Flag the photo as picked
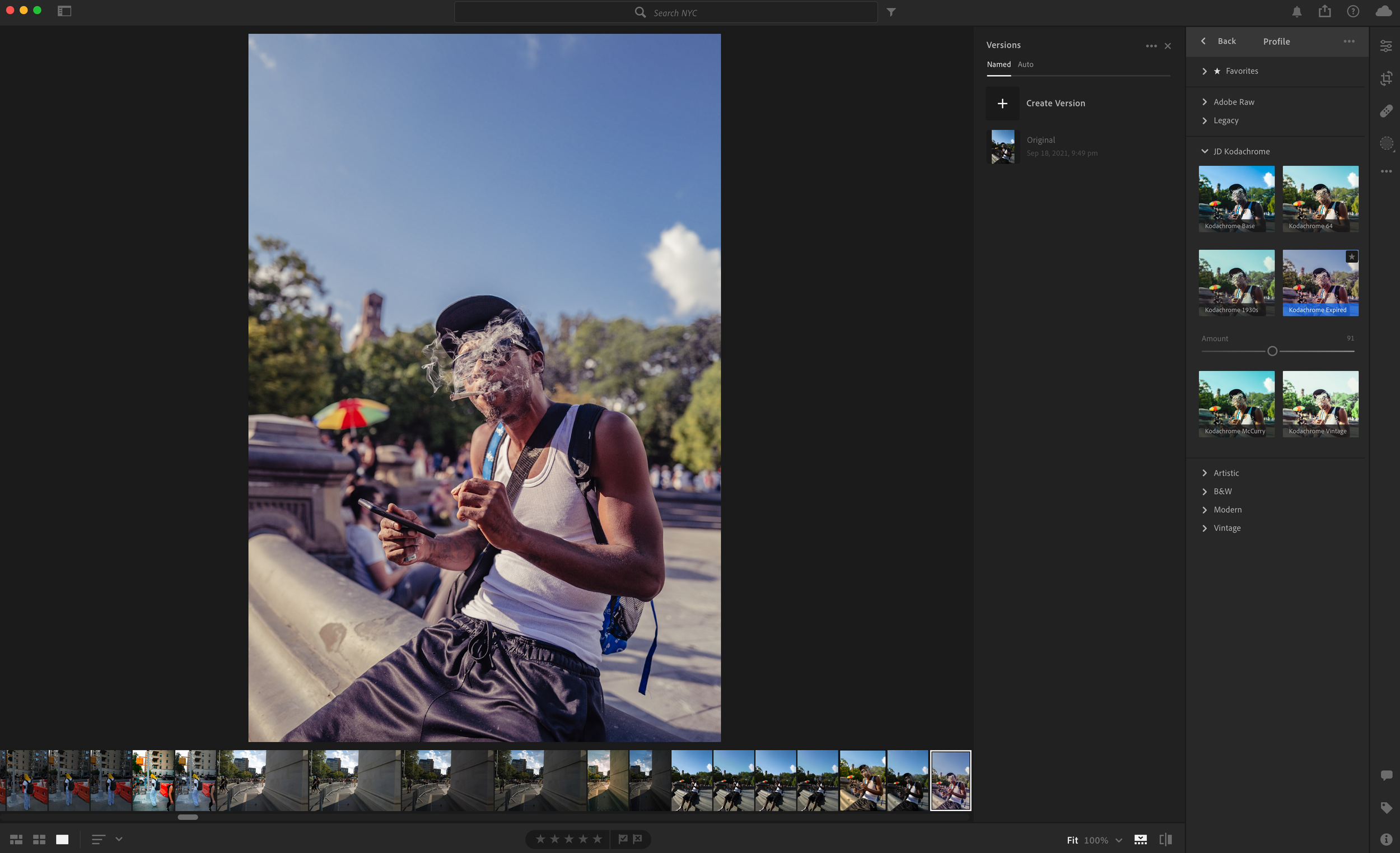Screen dimensions: 1400x853 (x=623, y=839)
